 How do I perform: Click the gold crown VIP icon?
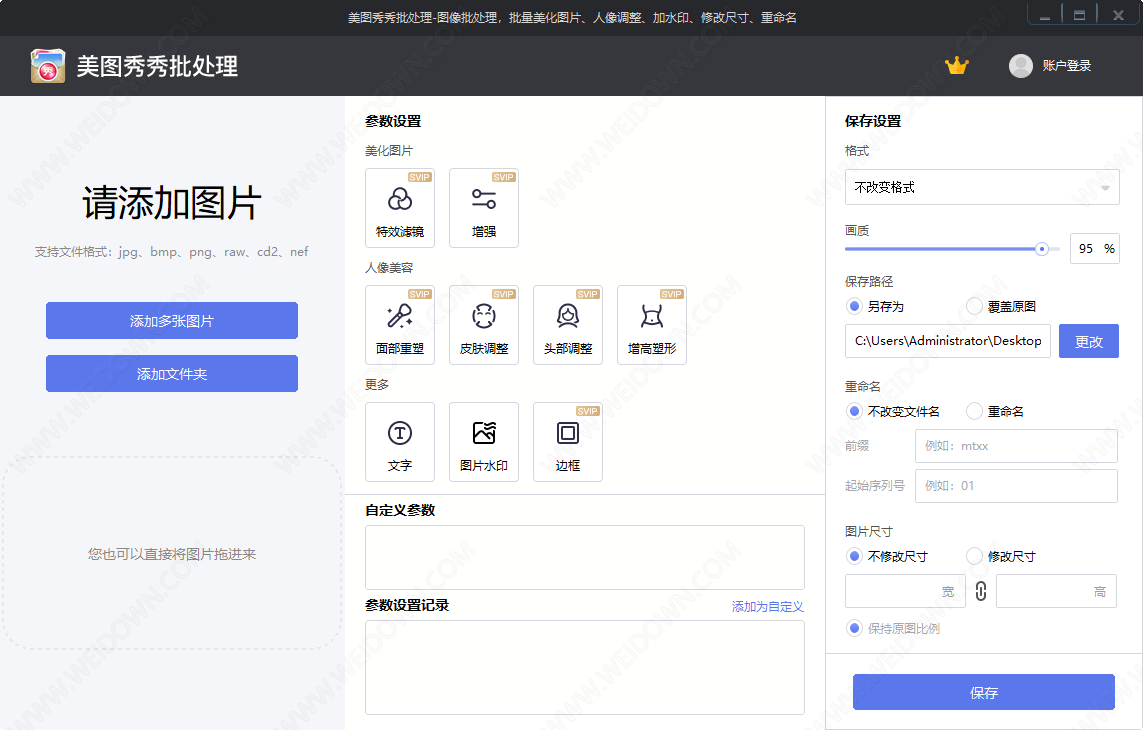(x=956, y=66)
